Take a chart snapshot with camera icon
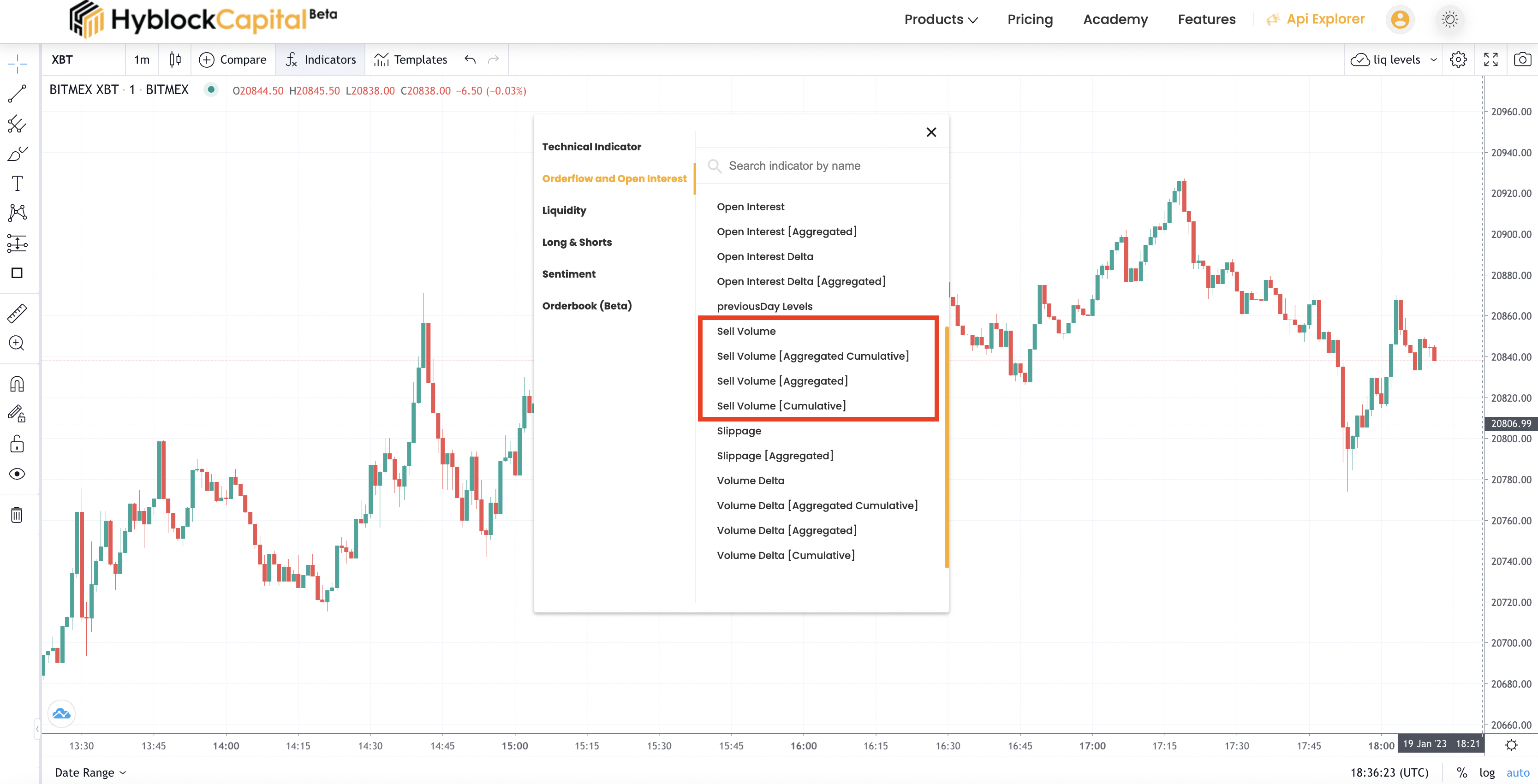The width and height of the screenshot is (1538, 784). coord(1522,59)
